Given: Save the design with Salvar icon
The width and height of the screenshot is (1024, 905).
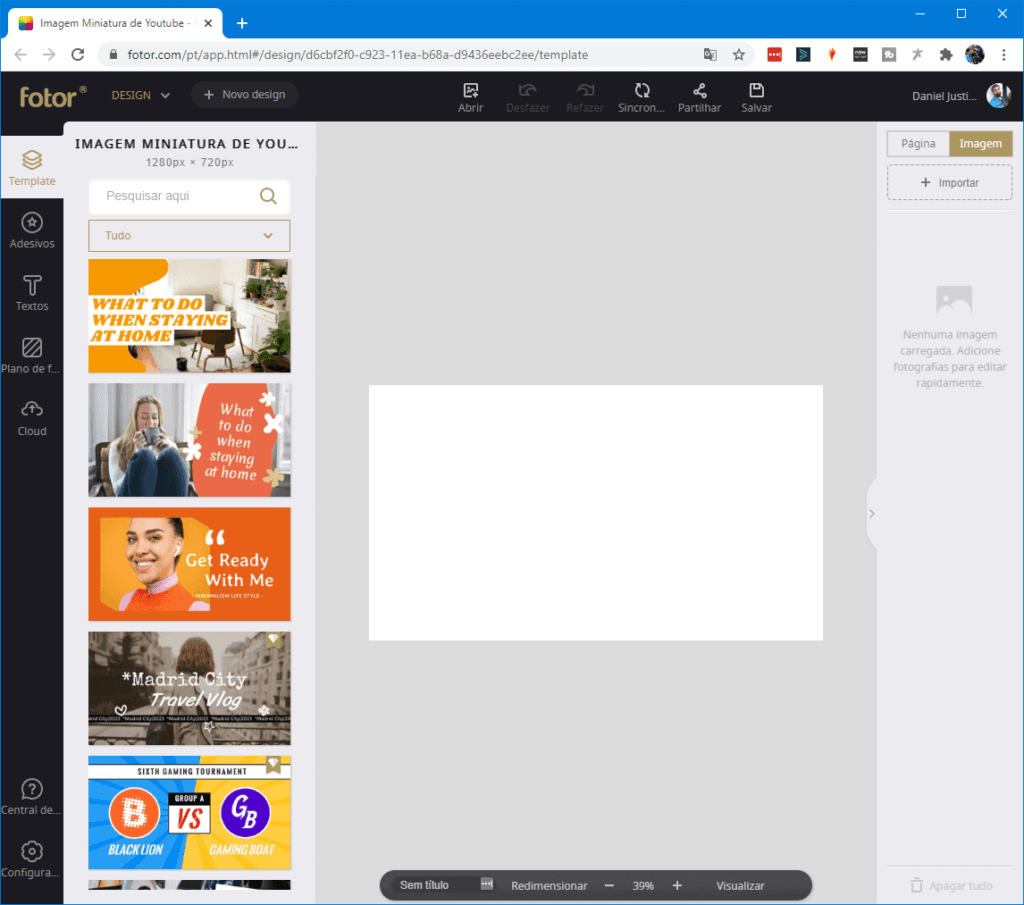Looking at the screenshot, I should click(756, 96).
